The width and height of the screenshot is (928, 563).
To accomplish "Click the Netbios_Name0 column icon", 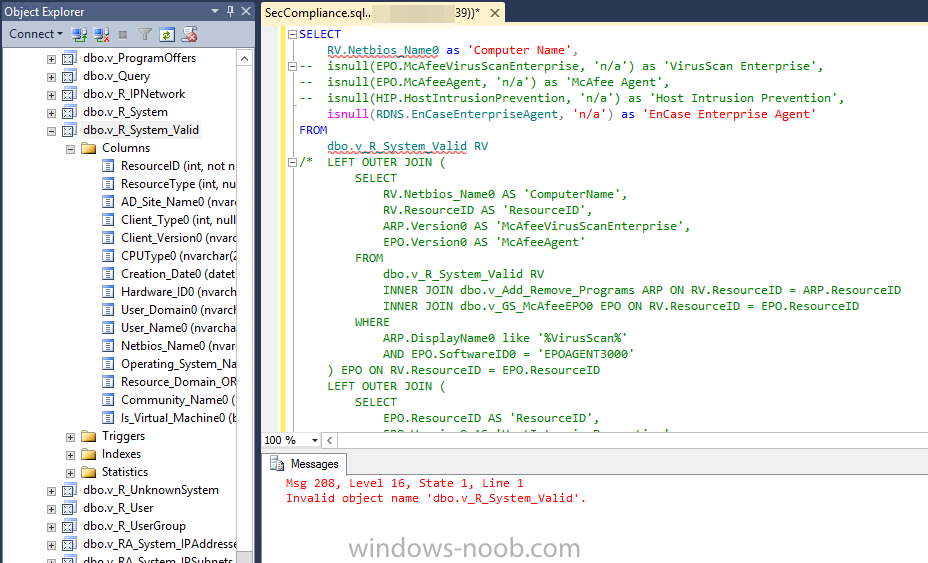I will (108, 346).
